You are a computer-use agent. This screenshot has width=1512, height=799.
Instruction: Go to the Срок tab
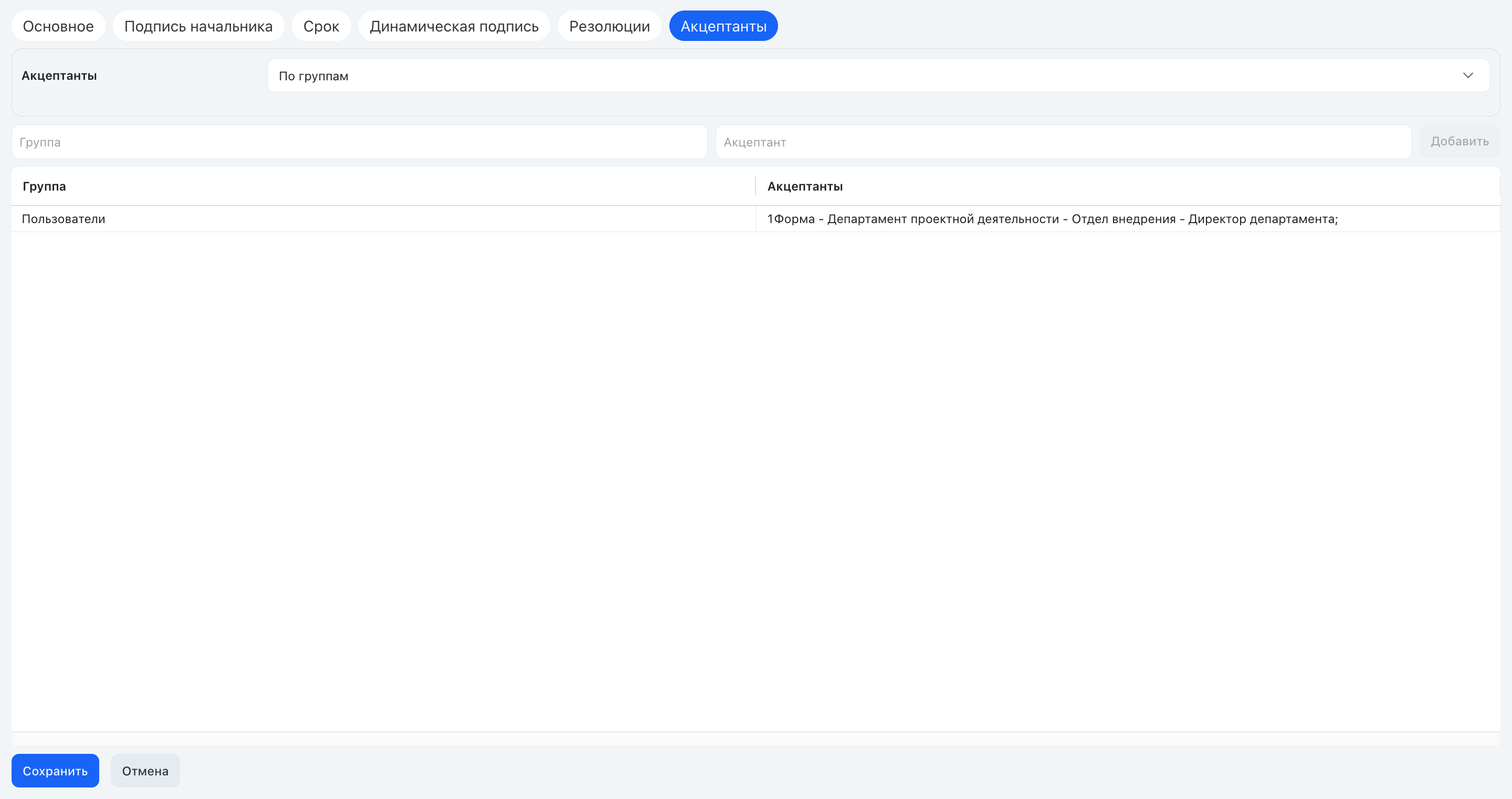[321, 26]
